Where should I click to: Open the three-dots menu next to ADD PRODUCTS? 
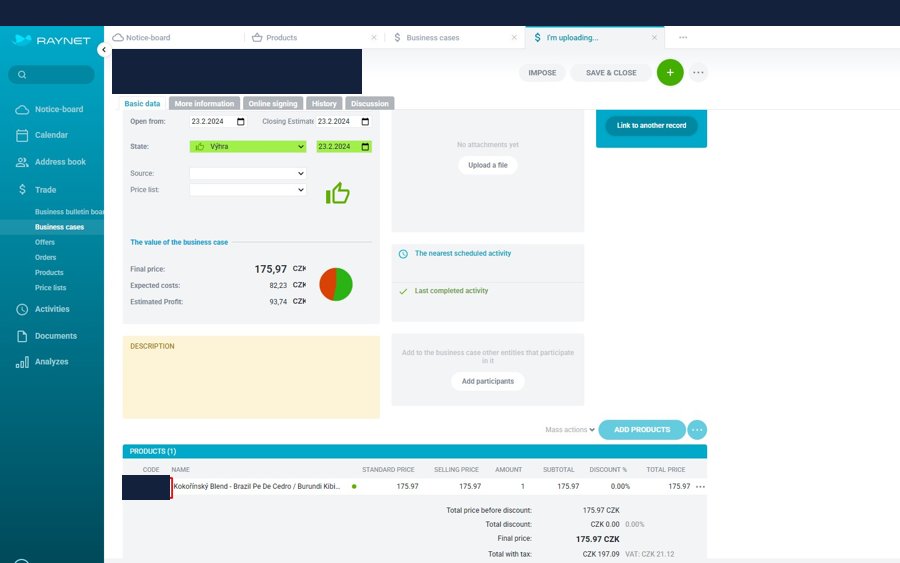coord(697,430)
